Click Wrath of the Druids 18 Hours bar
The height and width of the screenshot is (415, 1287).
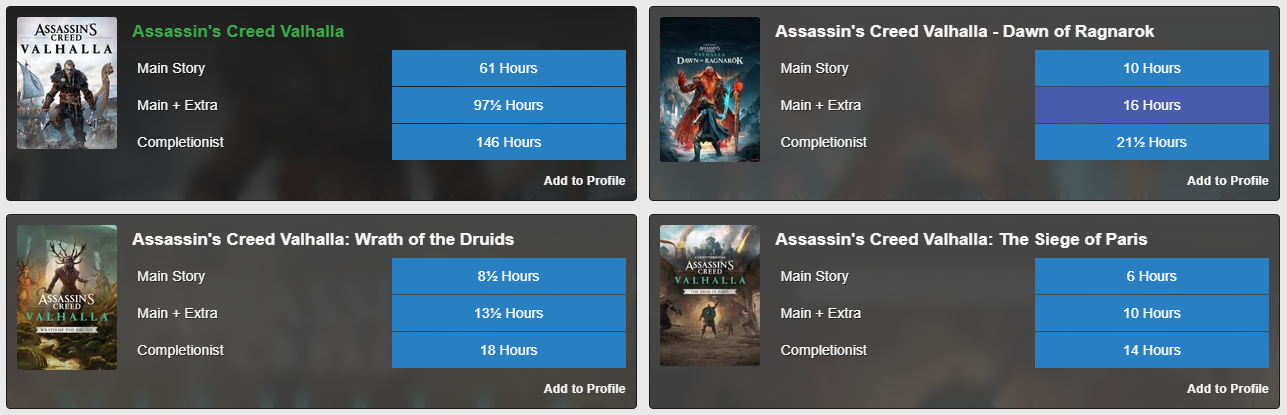[x=508, y=350]
